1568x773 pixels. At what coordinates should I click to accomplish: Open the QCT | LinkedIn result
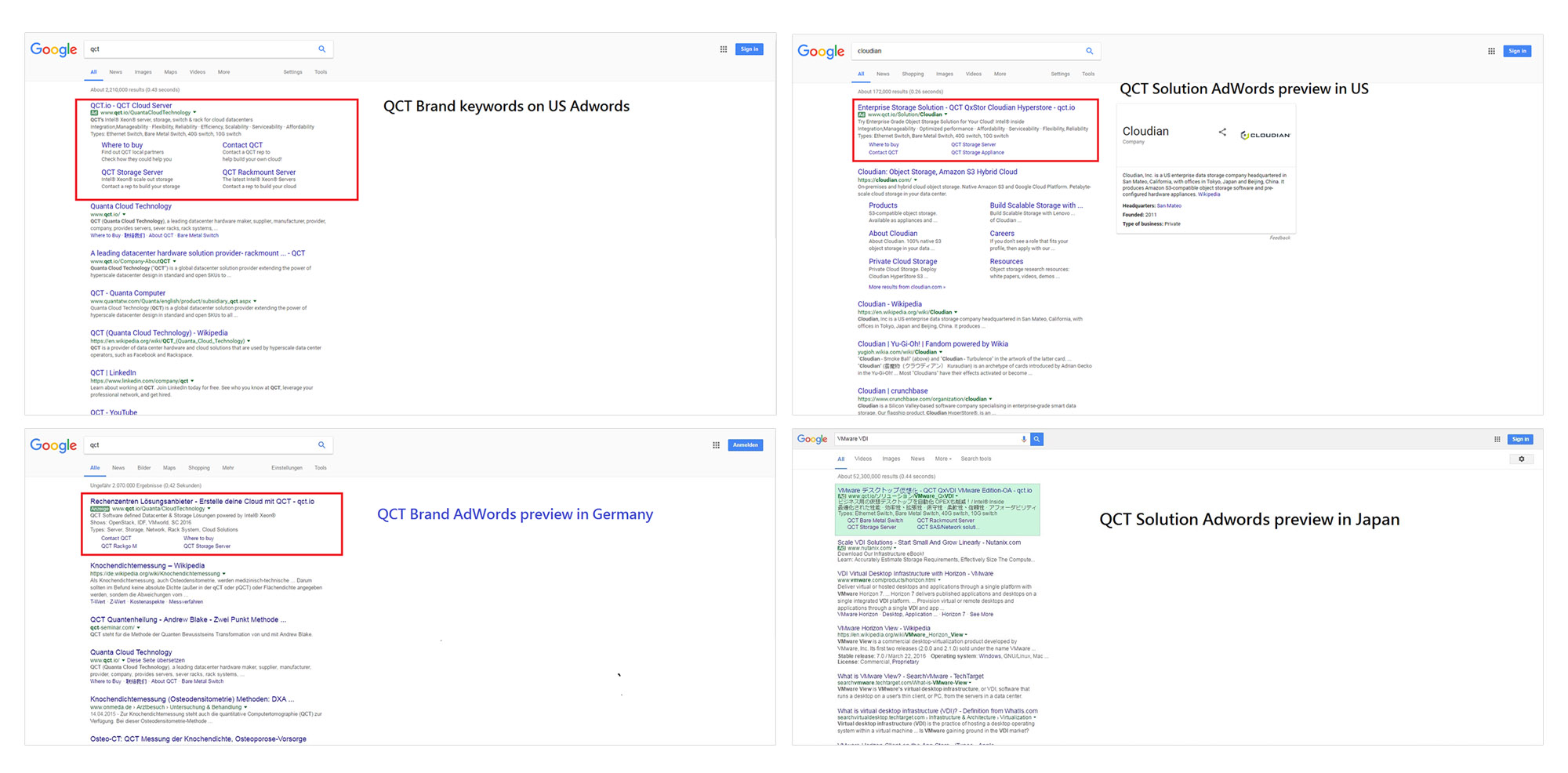coord(113,373)
